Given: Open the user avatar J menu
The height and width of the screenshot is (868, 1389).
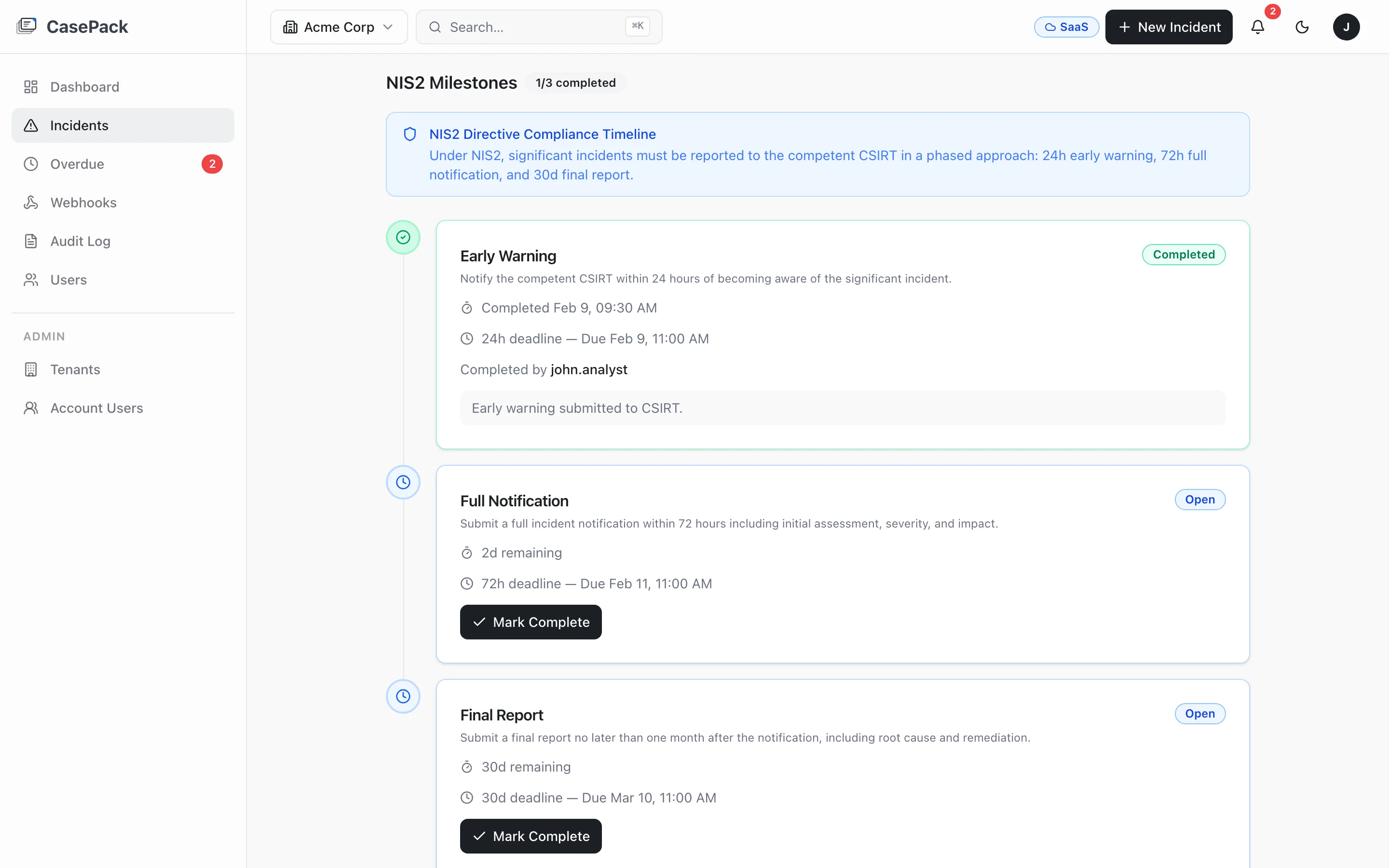Looking at the screenshot, I should point(1346,27).
